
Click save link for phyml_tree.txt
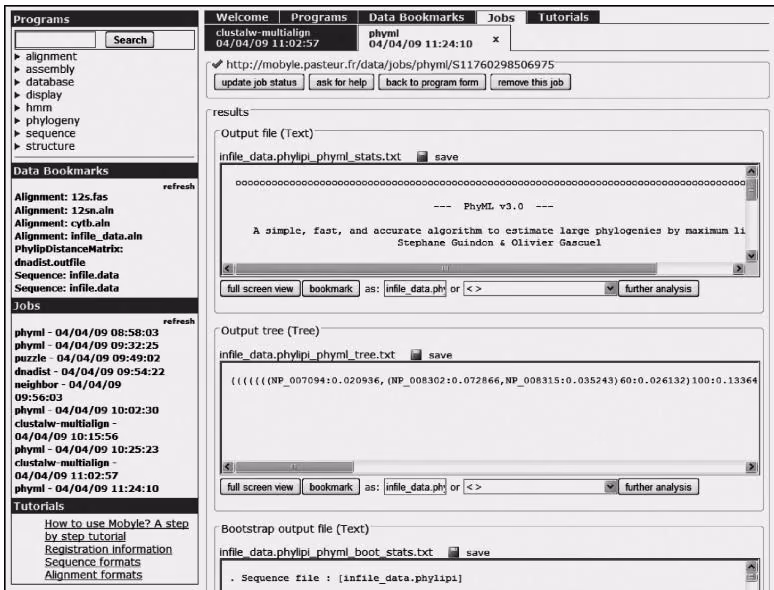440,355
